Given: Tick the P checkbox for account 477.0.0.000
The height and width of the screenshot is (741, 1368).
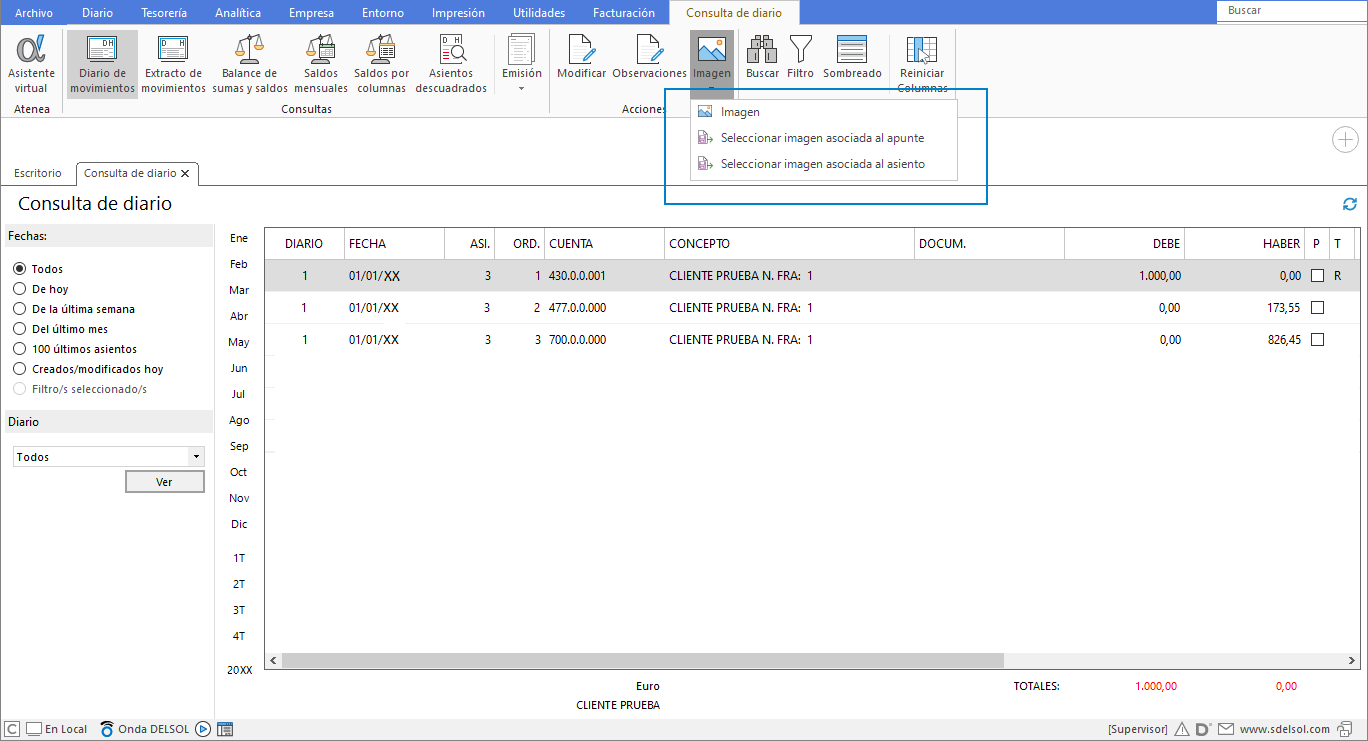Looking at the screenshot, I should click(x=1317, y=308).
